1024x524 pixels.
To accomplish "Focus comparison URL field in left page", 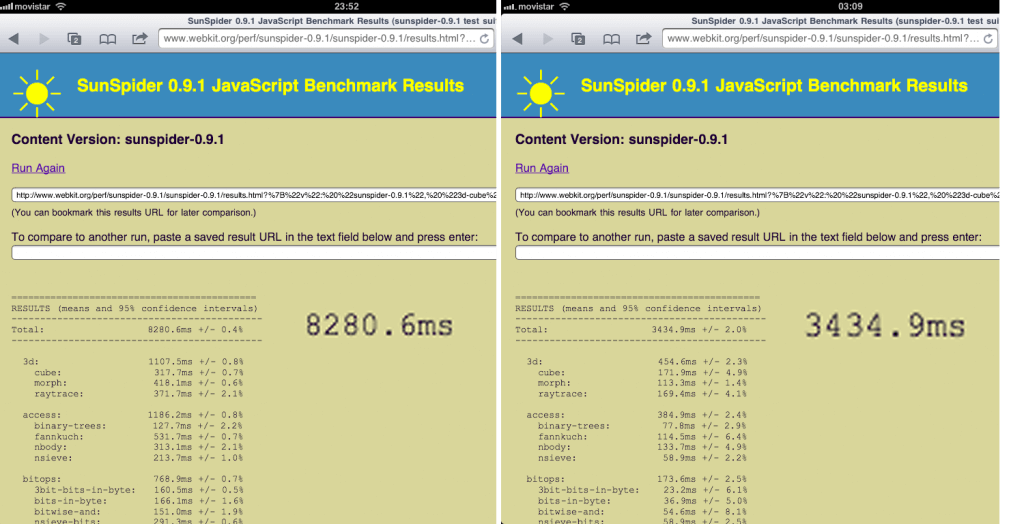I will click(x=254, y=252).
